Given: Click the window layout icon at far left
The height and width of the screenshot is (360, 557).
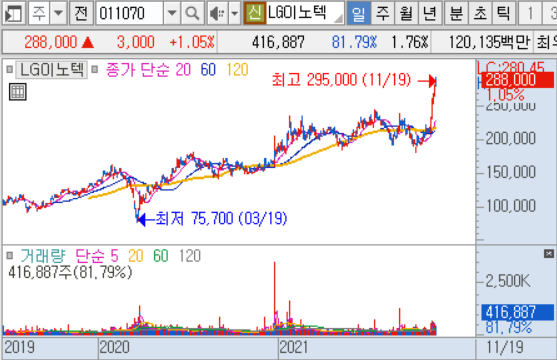Looking at the screenshot, I should tap(13, 14).
